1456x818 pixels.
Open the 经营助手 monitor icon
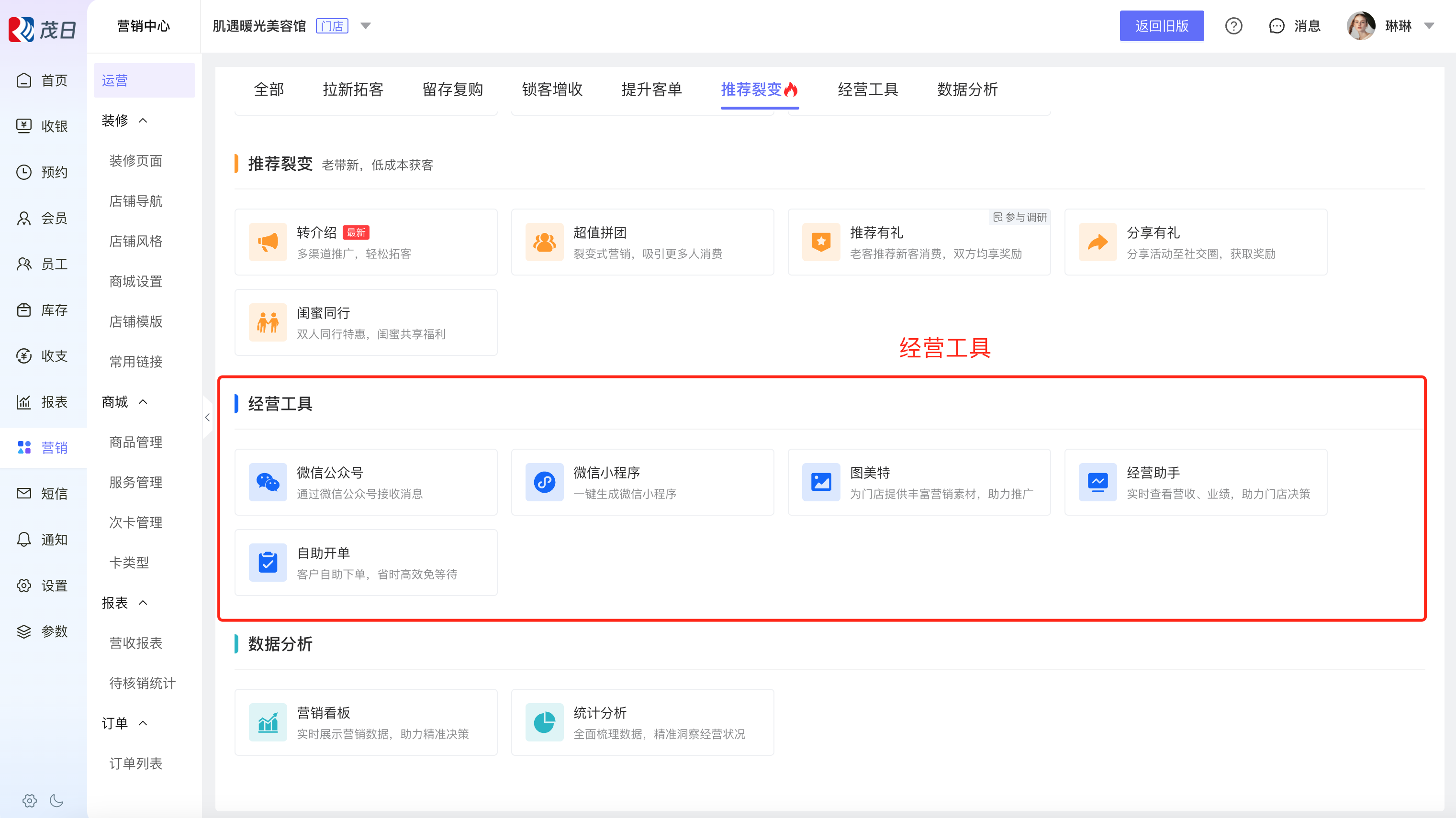(1097, 482)
